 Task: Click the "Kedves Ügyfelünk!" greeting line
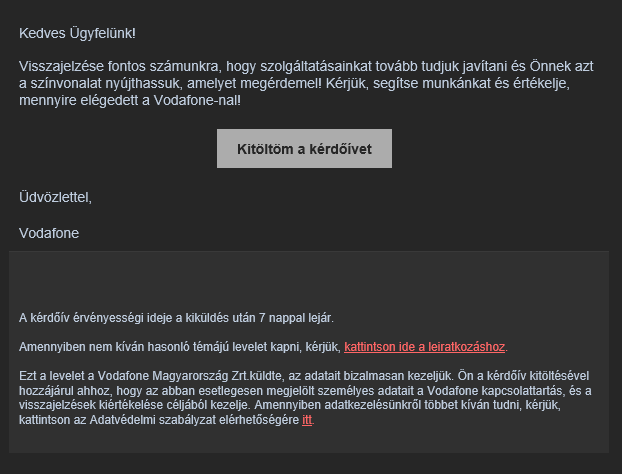click(x=77, y=35)
